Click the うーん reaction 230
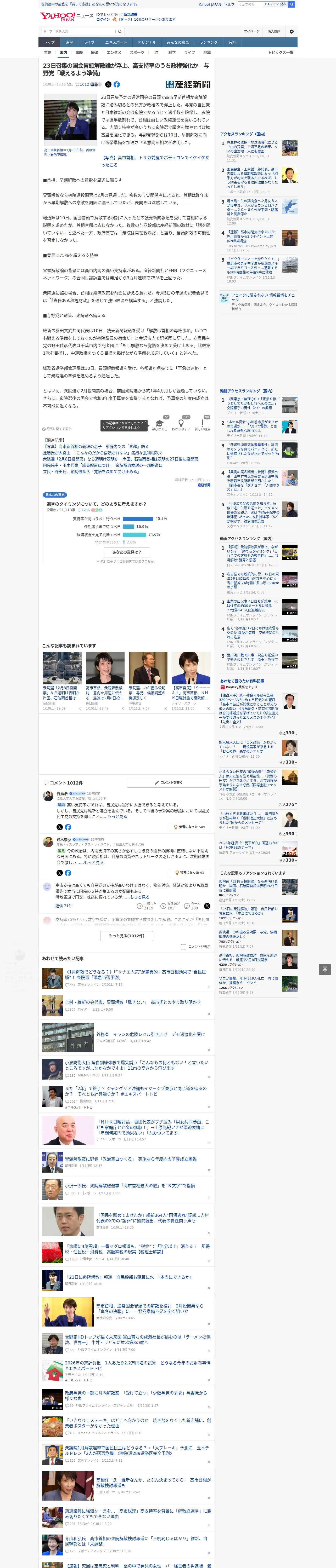The image size is (336, 1568). 192,906
